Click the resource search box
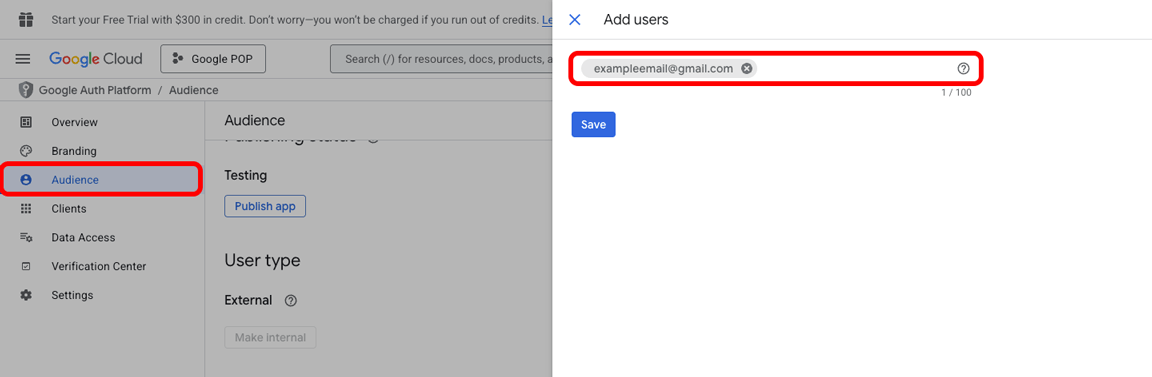This screenshot has width=1152, height=377. point(441,59)
